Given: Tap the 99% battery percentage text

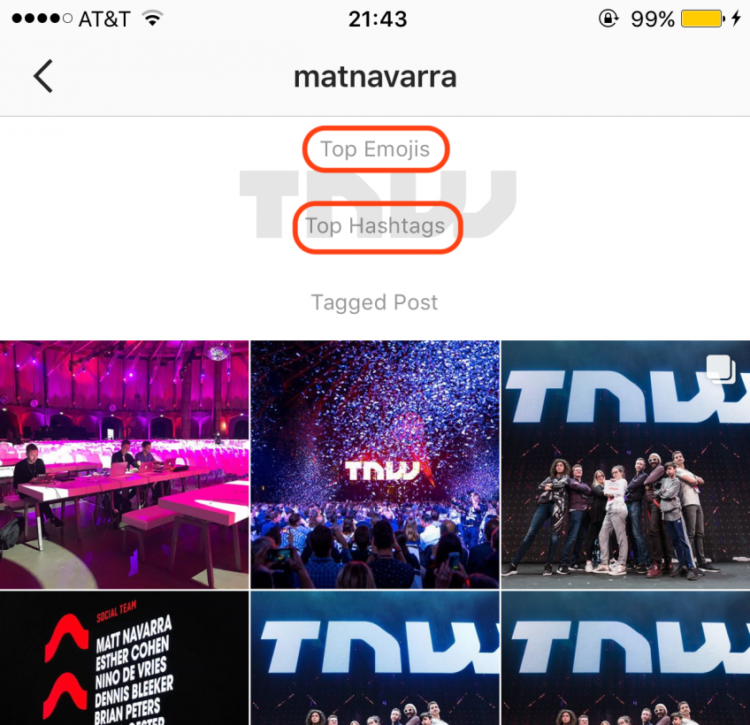Looking at the screenshot, I should 652,19.
